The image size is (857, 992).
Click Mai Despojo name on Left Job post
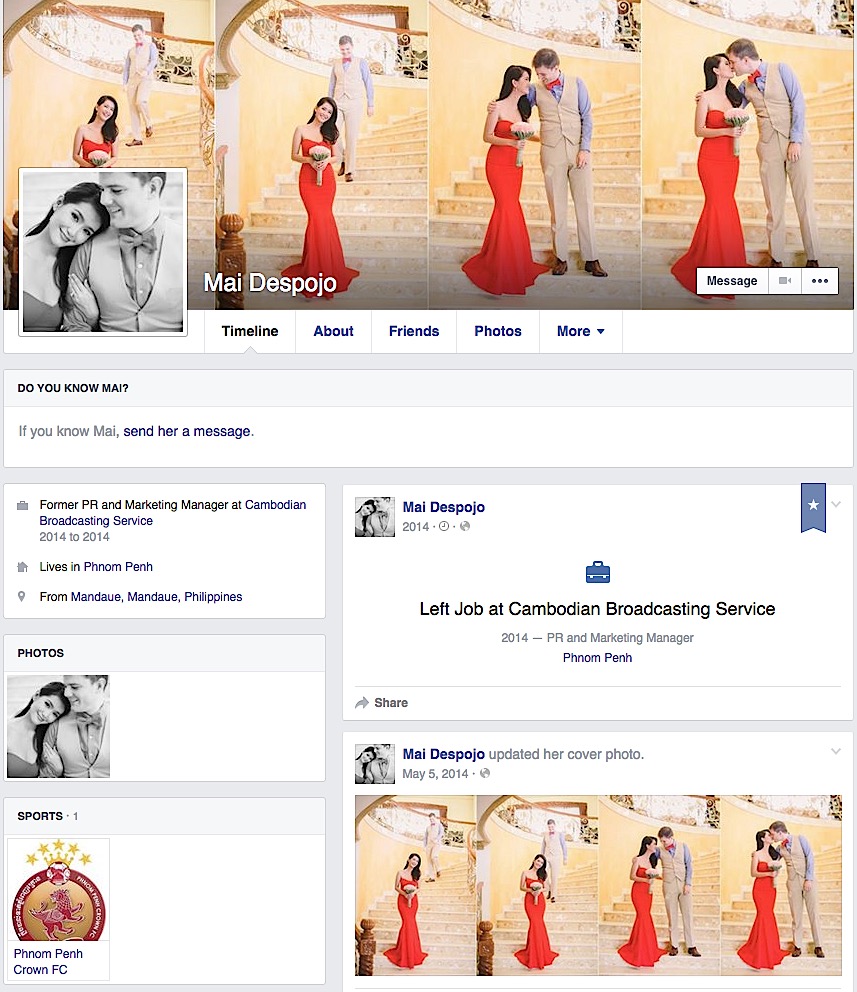pyautogui.click(x=443, y=507)
